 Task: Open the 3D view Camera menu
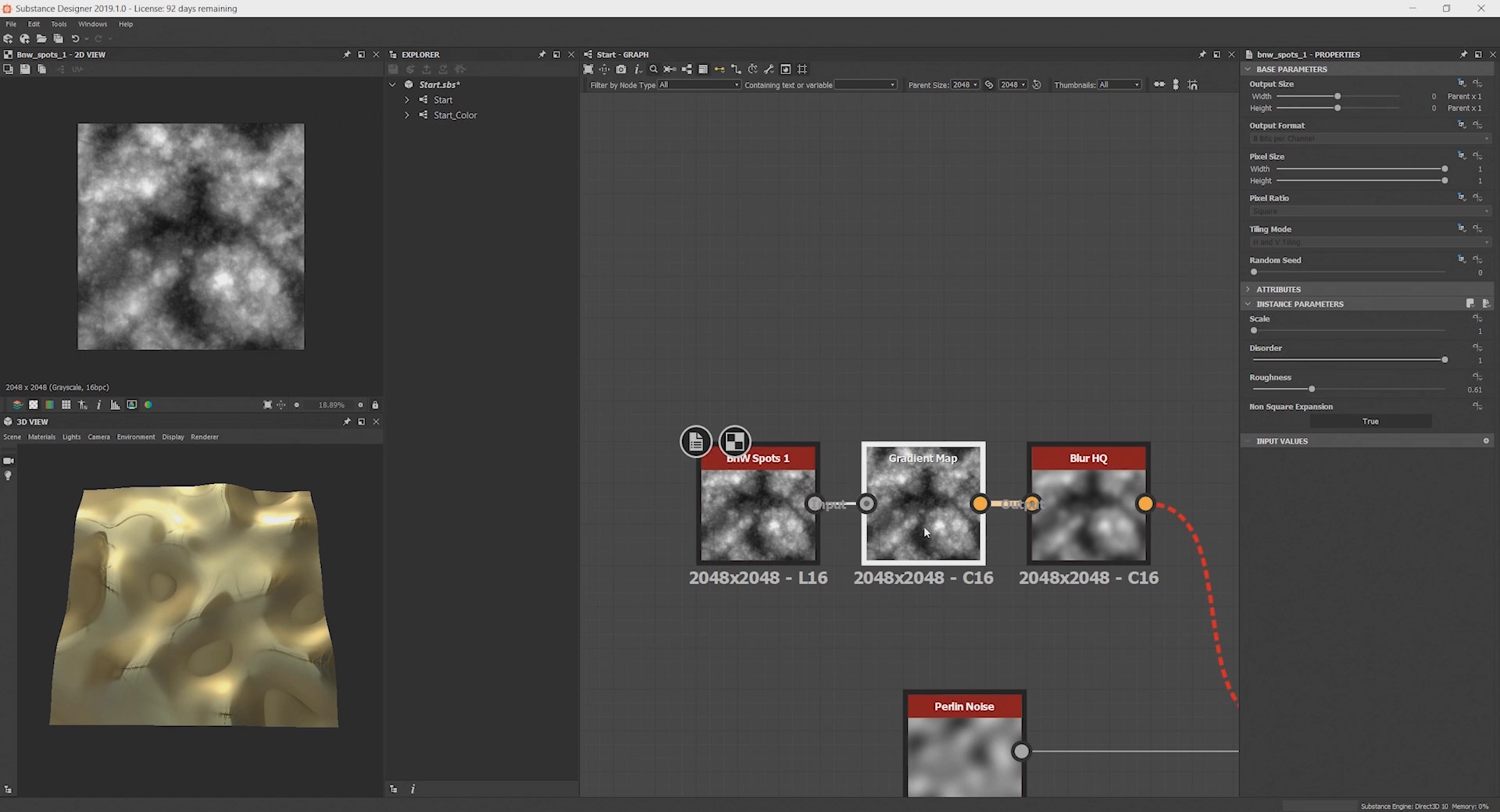tap(98, 437)
